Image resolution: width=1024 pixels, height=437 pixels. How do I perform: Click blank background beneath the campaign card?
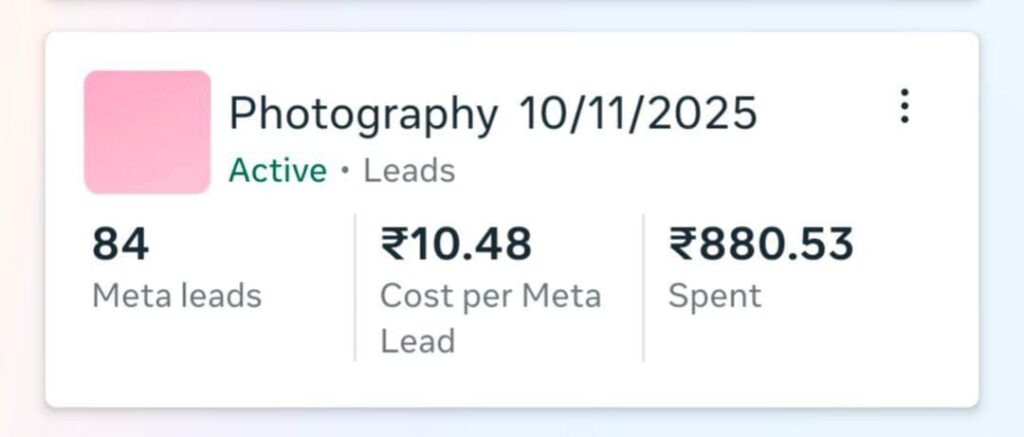pyautogui.click(x=512, y=424)
